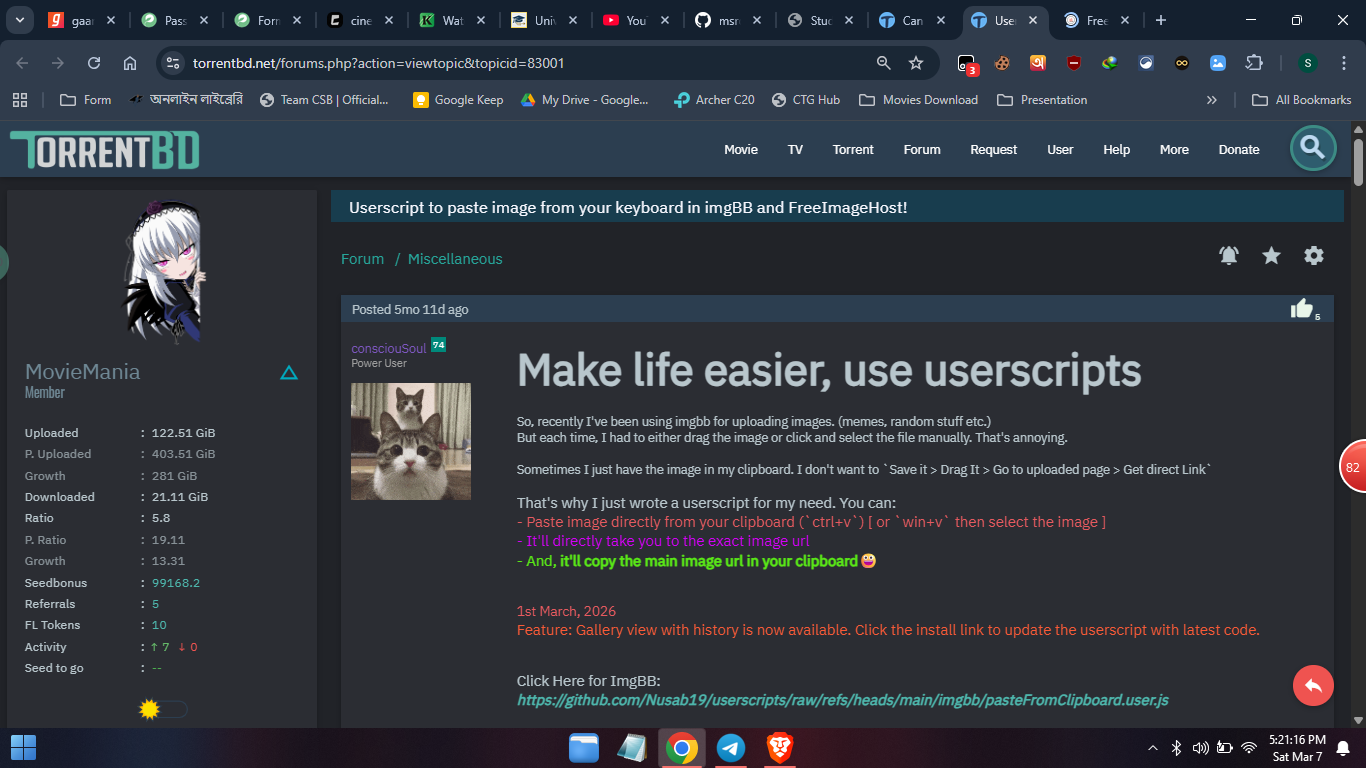This screenshot has width=1366, height=768.
Task: Bookmark this topic with the star icon
Action: (x=1271, y=256)
